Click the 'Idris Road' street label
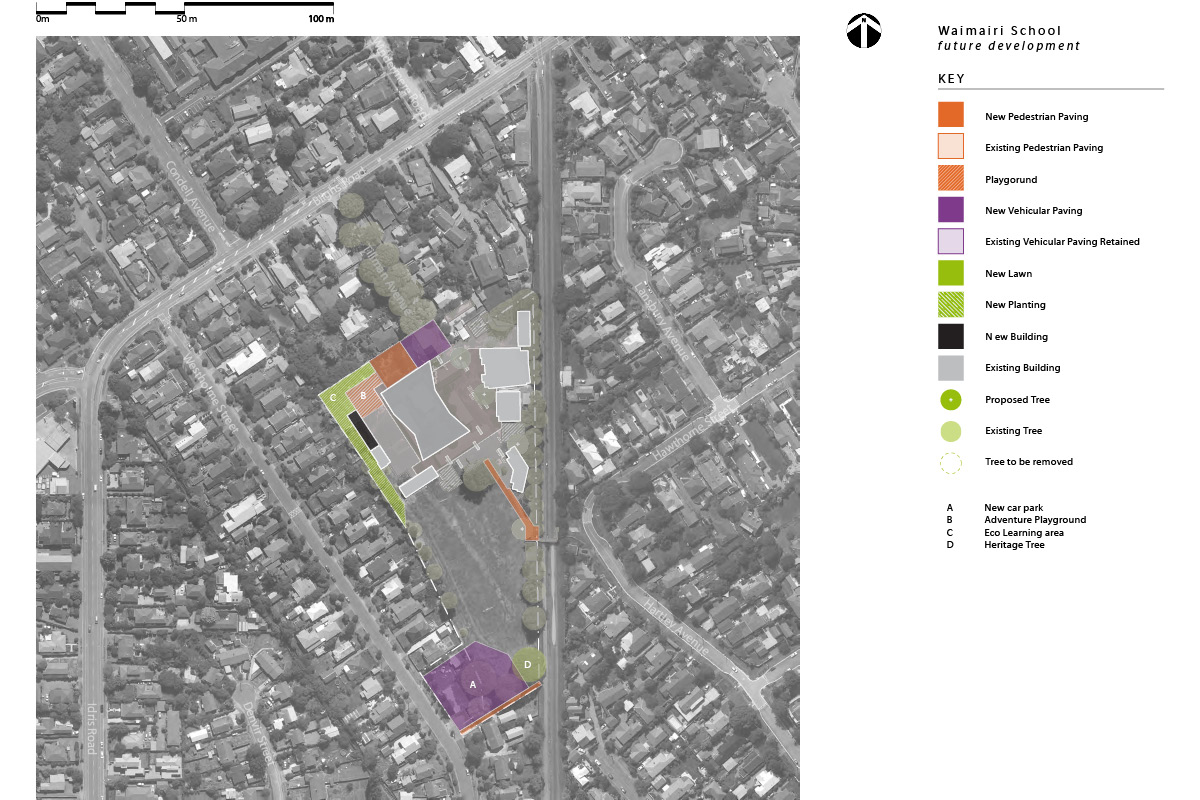Viewport: 1200px width, 800px height. click(90, 730)
